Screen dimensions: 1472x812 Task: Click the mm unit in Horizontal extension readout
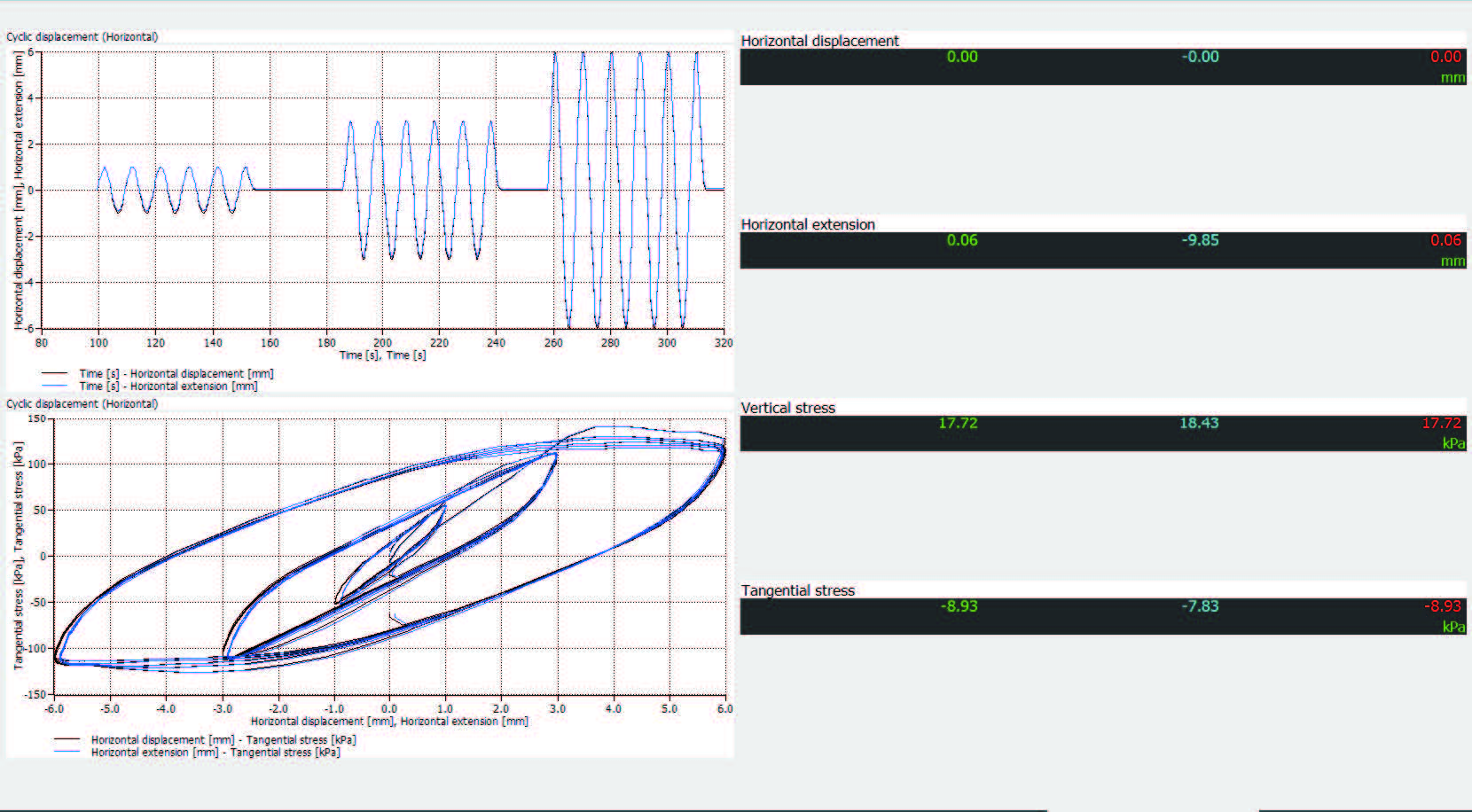[x=1452, y=262]
